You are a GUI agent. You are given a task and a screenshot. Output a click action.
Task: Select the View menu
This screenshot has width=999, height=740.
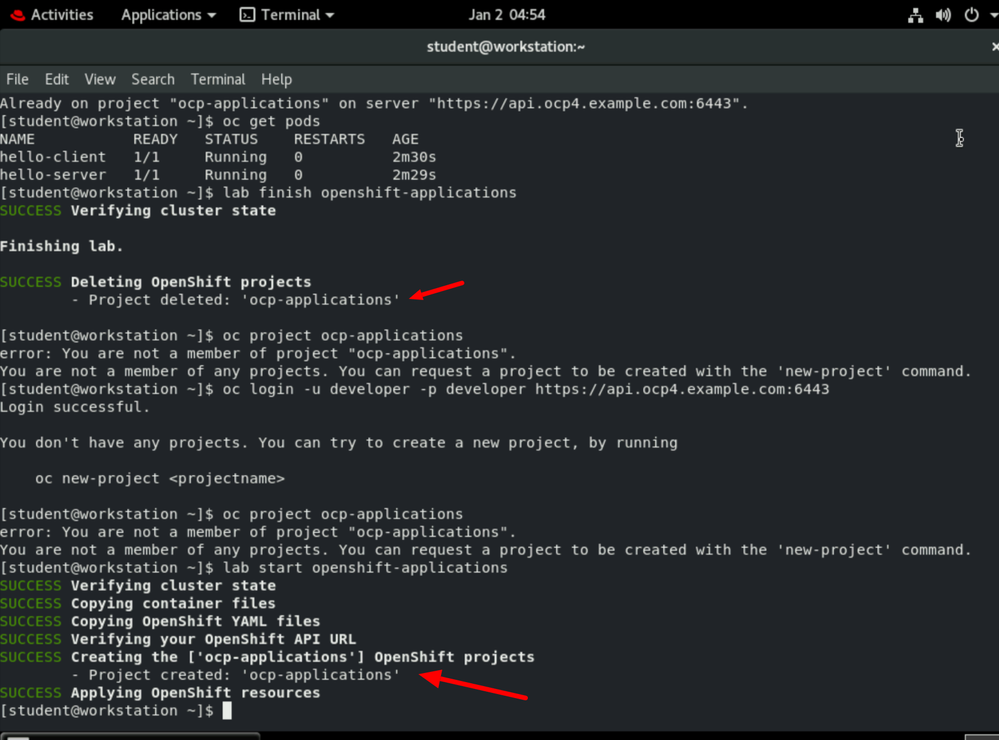pyautogui.click(x=100, y=79)
